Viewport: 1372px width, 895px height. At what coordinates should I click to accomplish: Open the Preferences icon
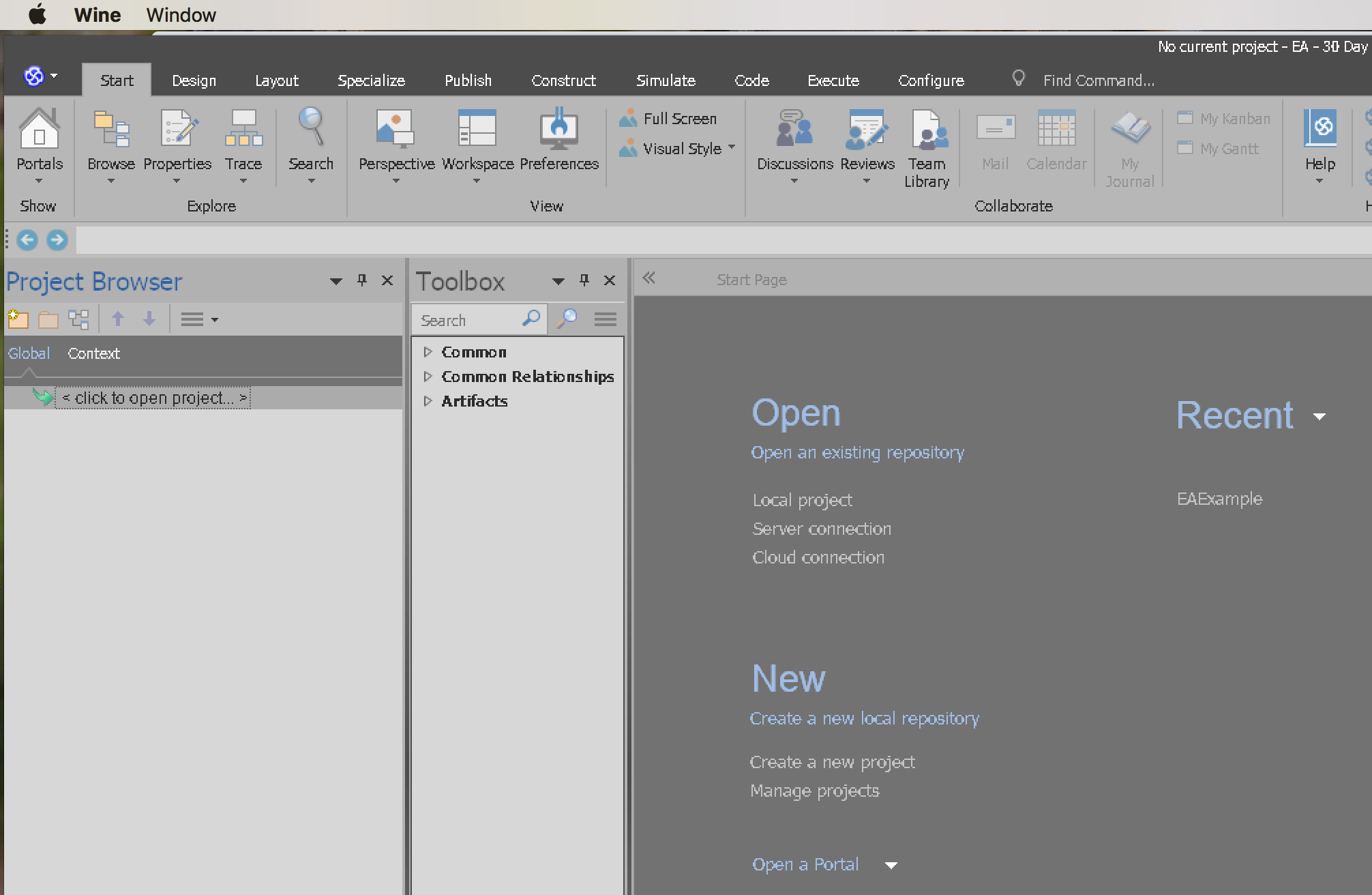tap(559, 140)
